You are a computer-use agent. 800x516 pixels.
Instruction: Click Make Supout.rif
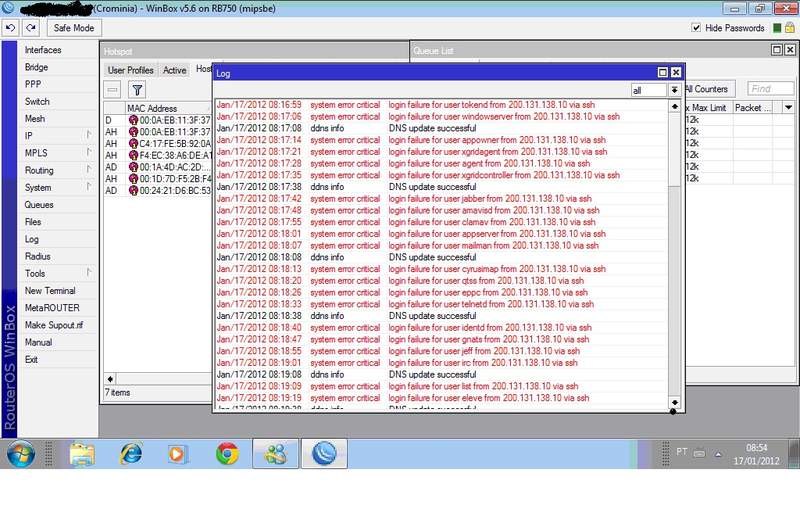click(54, 325)
